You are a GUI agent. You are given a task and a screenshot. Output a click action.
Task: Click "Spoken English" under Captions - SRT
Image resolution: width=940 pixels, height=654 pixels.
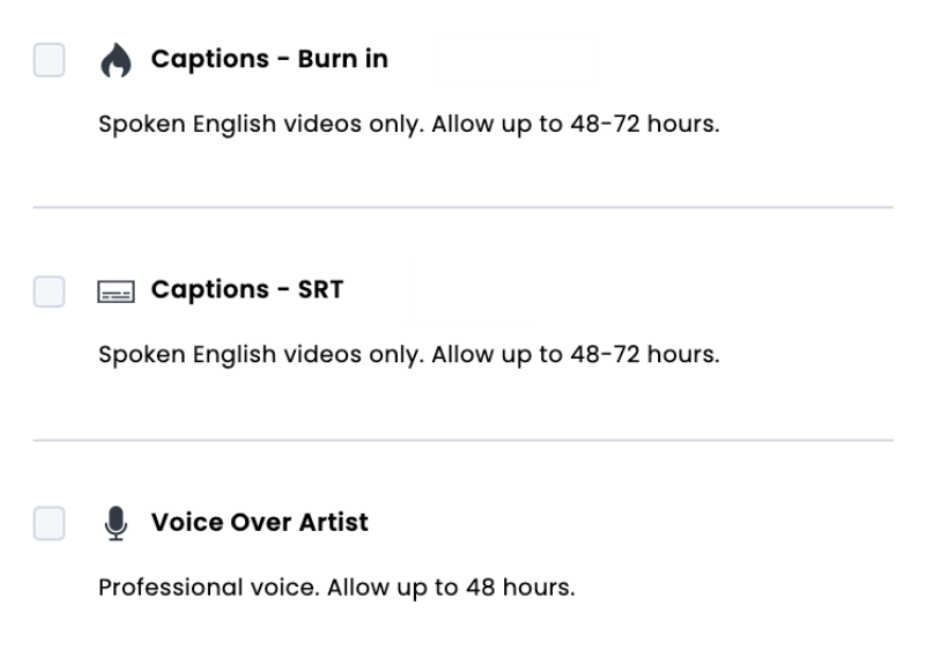[x=187, y=355]
